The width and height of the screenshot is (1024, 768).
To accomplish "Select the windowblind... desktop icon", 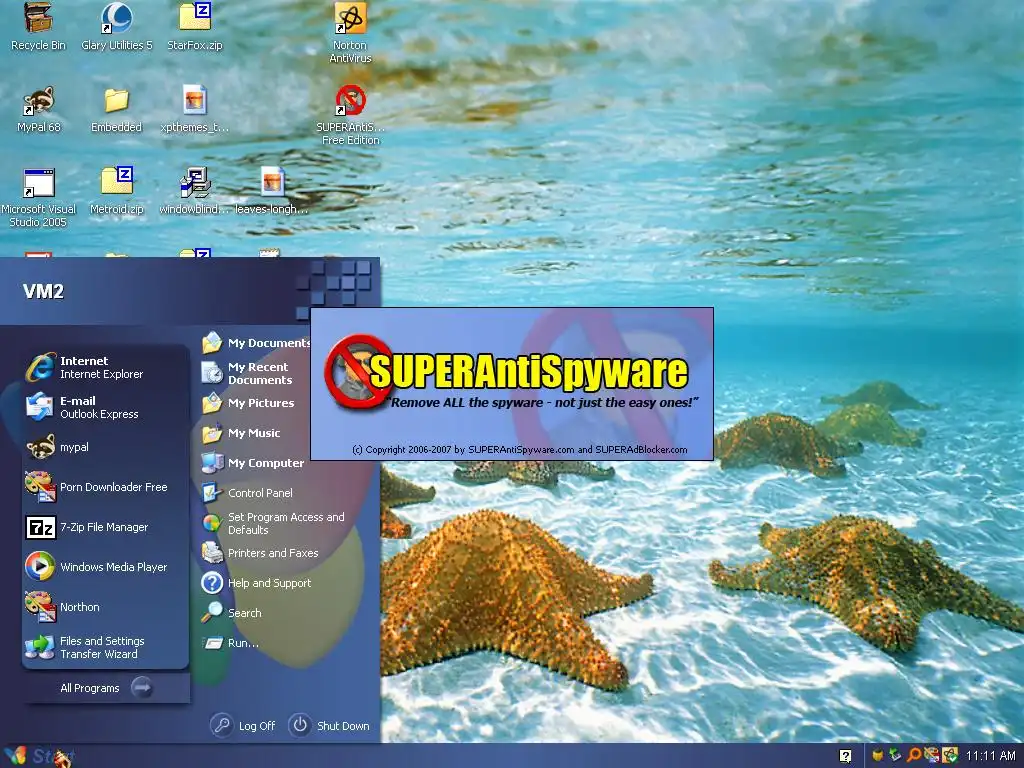I will click(195, 191).
